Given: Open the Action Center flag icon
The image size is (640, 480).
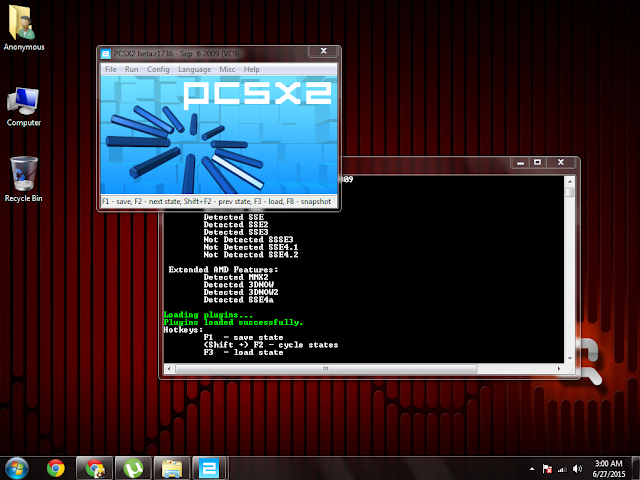Looking at the screenshot, I should (547, 469).
